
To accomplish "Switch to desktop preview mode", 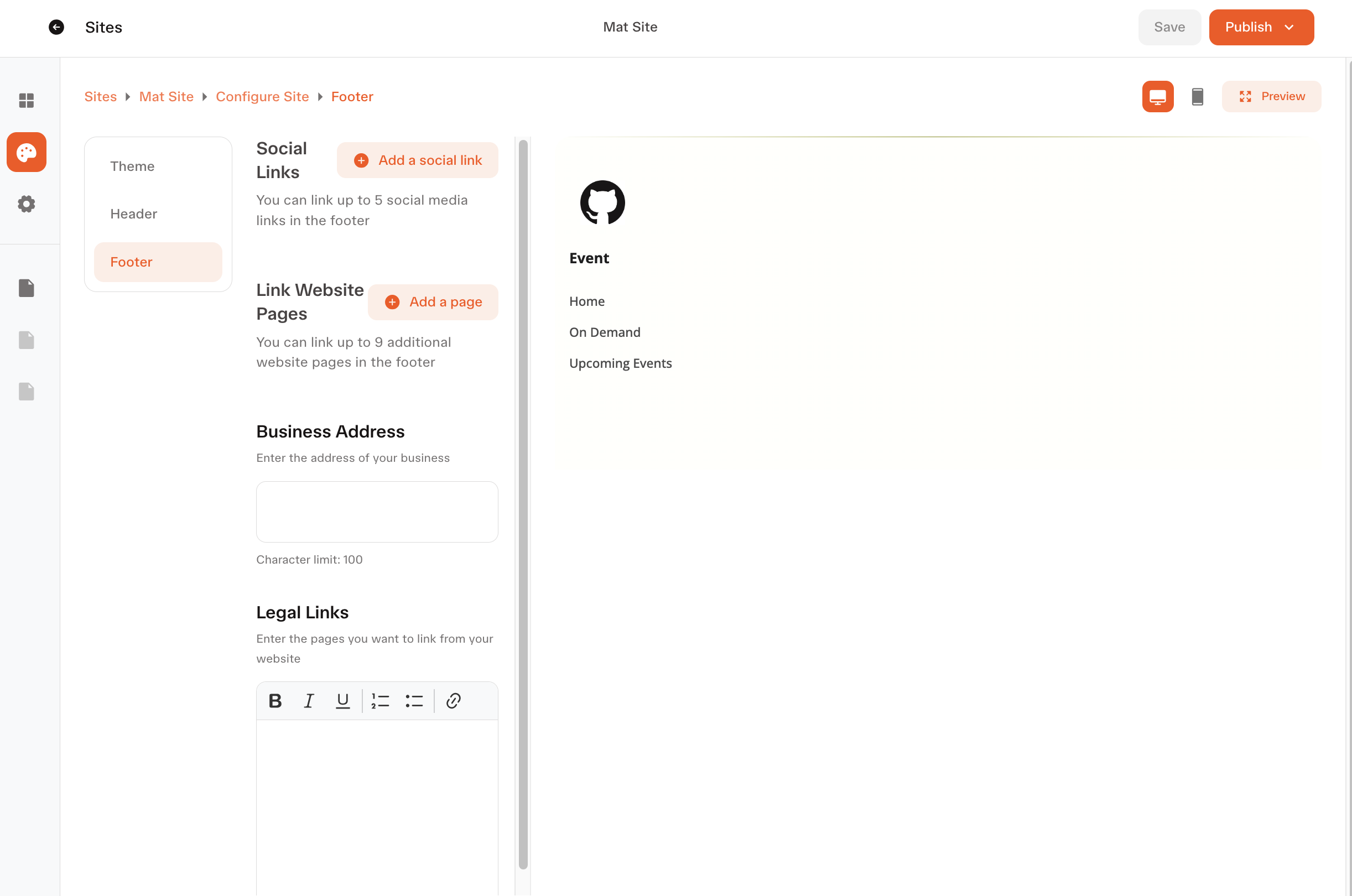I will pyautogui.click(x=1158, y=97).
